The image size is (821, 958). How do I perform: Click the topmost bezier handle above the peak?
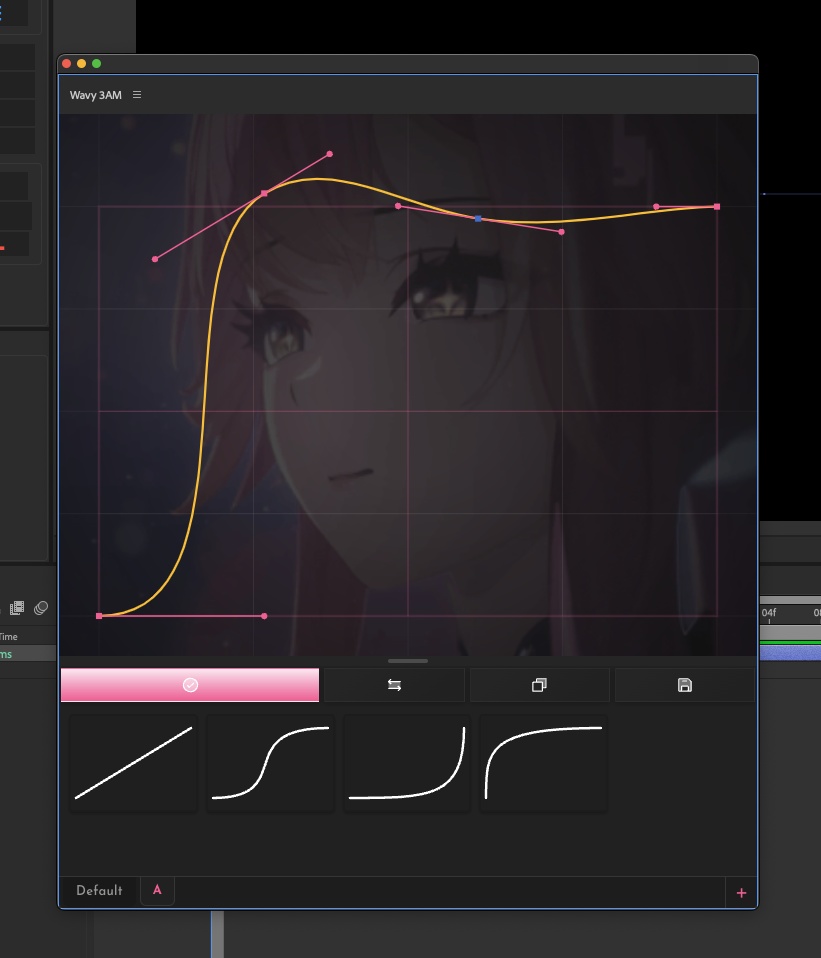[330, 154]
